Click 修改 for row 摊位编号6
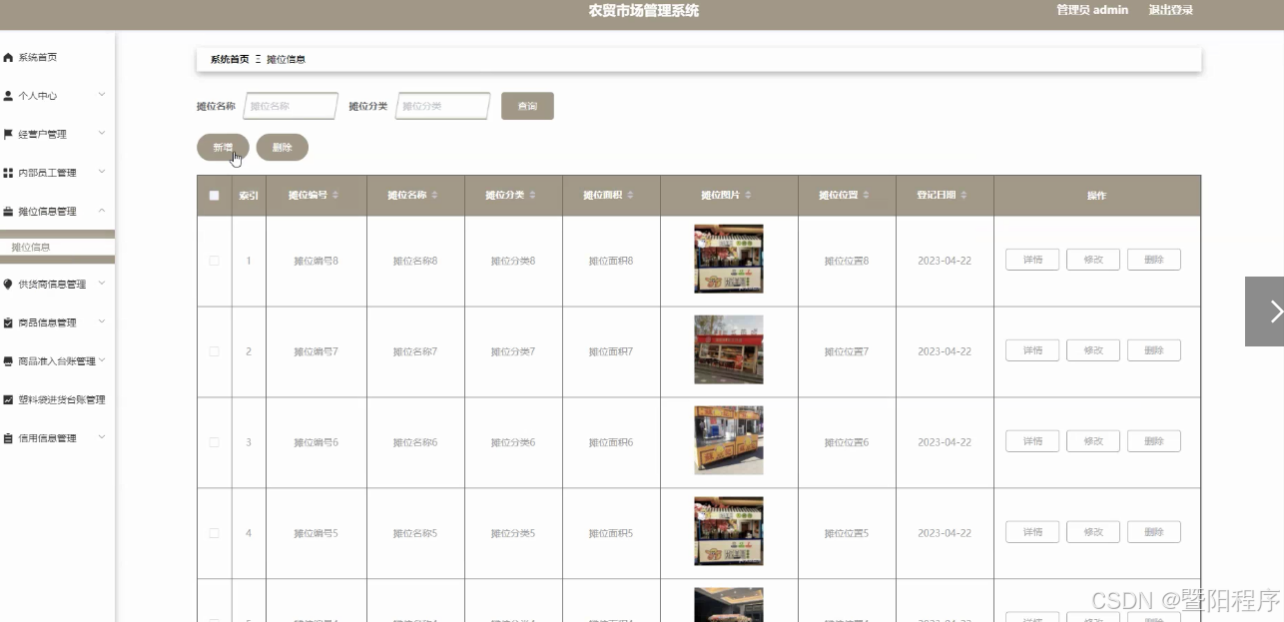This screenshot has height=622, width=1284. tap(1093, 441)
